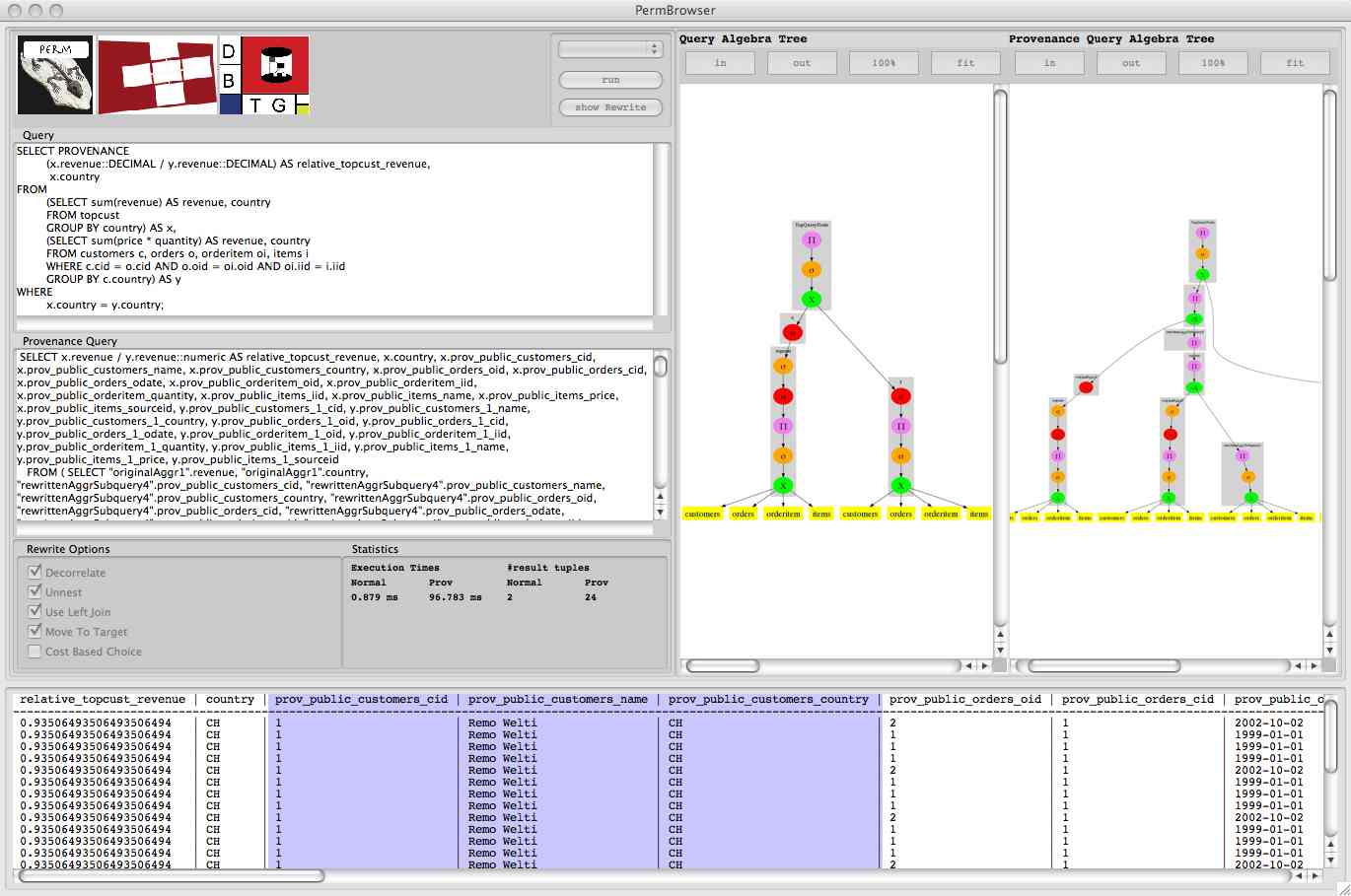Image resolution: width=1351 pixels, height=896 pixels.
Task: Click the Query Algebra Tree vertical scrollbar thumb
Action: point(1000,227)
